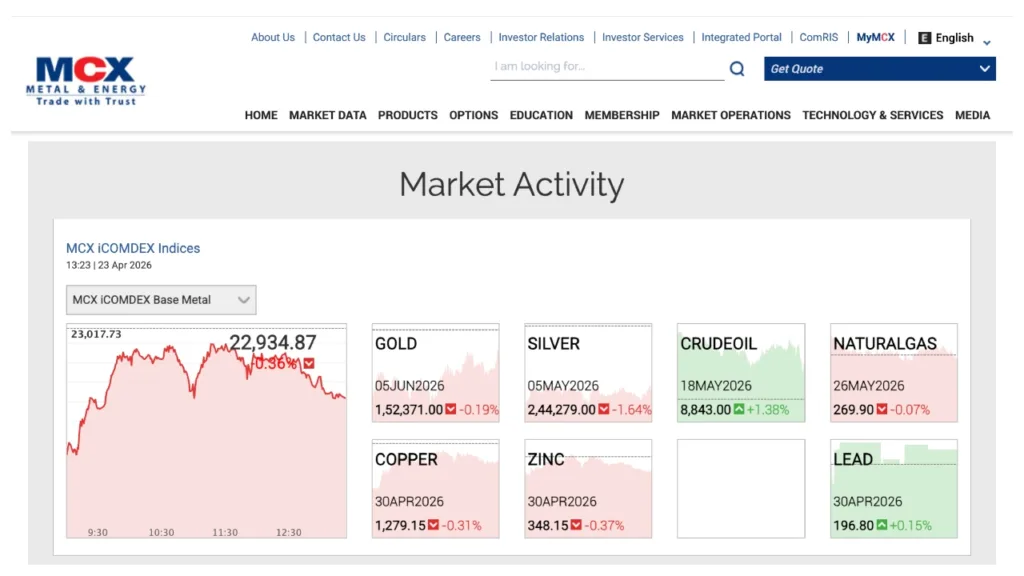Open the OPTIONS menu
Image resolution: width=1024 pixels, height=576 pixels.
pos(473,116)
